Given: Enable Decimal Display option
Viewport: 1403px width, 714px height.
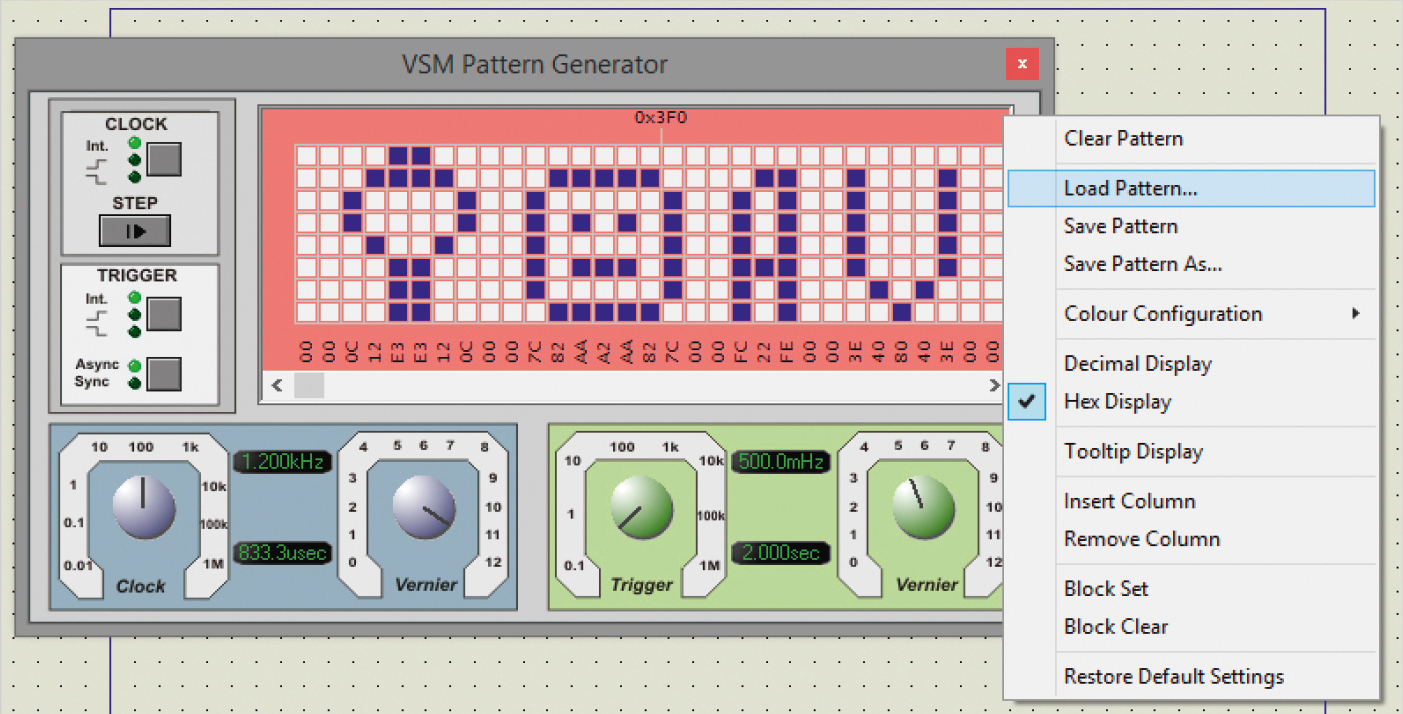Looking at the screenshot, I should pos(1137,364).
